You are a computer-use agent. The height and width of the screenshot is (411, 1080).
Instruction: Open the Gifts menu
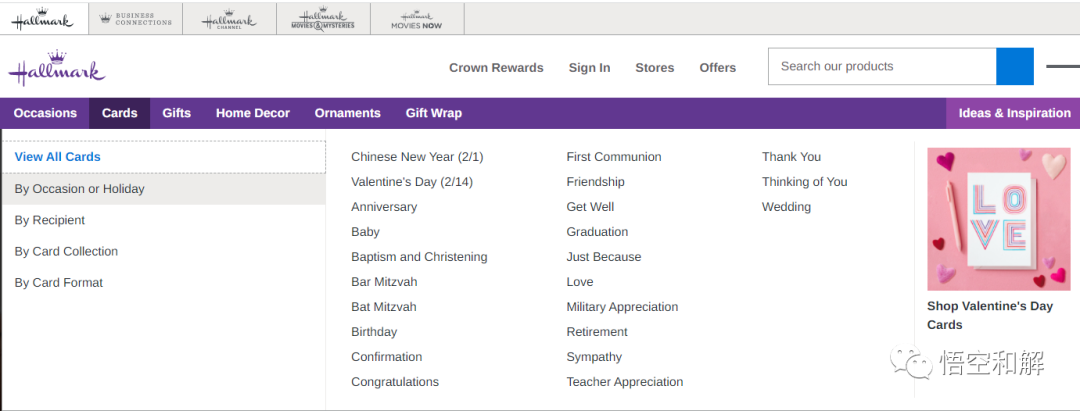tap(176, 113)
